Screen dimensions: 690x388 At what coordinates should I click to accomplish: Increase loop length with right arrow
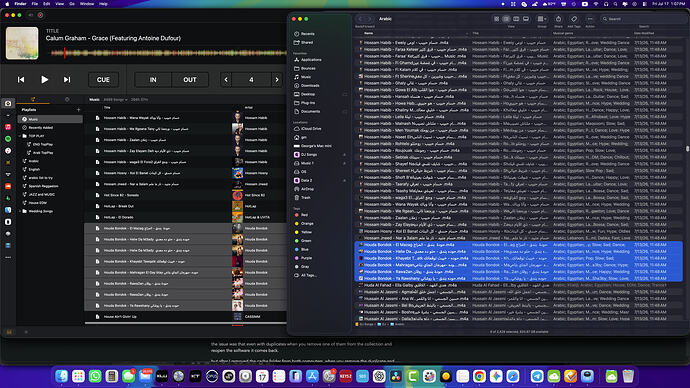[x=277, y=80]
